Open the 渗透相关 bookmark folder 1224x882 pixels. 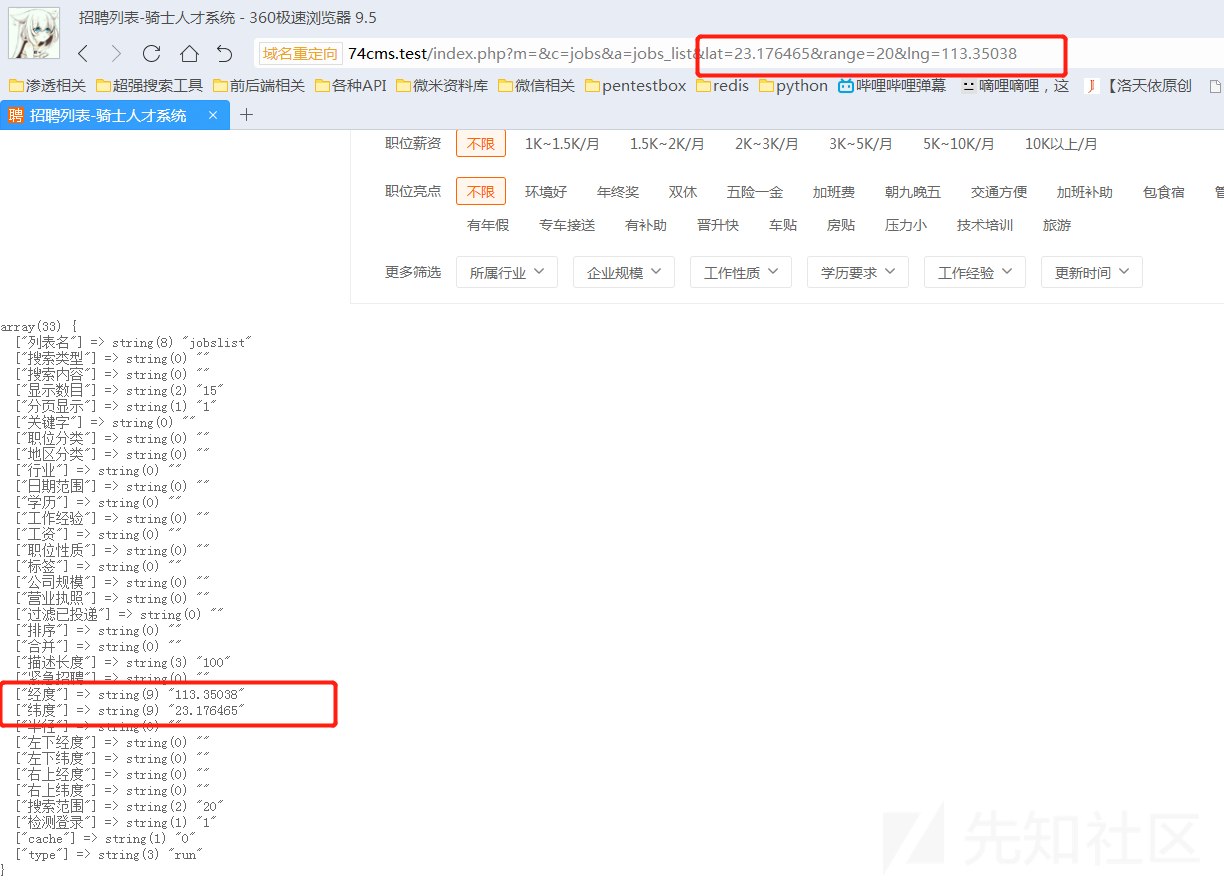(47, 86)
